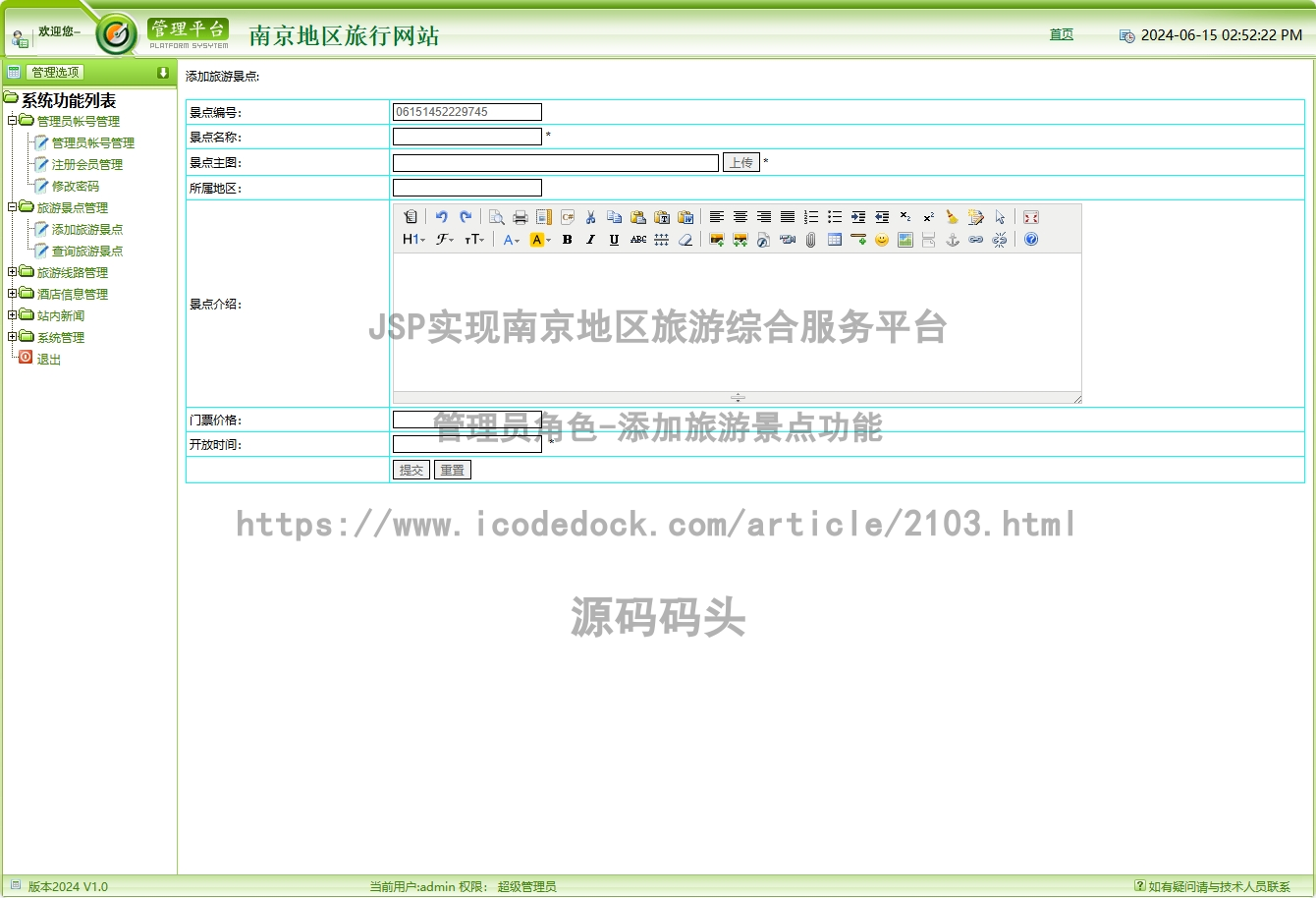Viewport: 1316px width, 898px height.
Task: Open H1 paragraph format dropdown
Action: click(414, 240)
